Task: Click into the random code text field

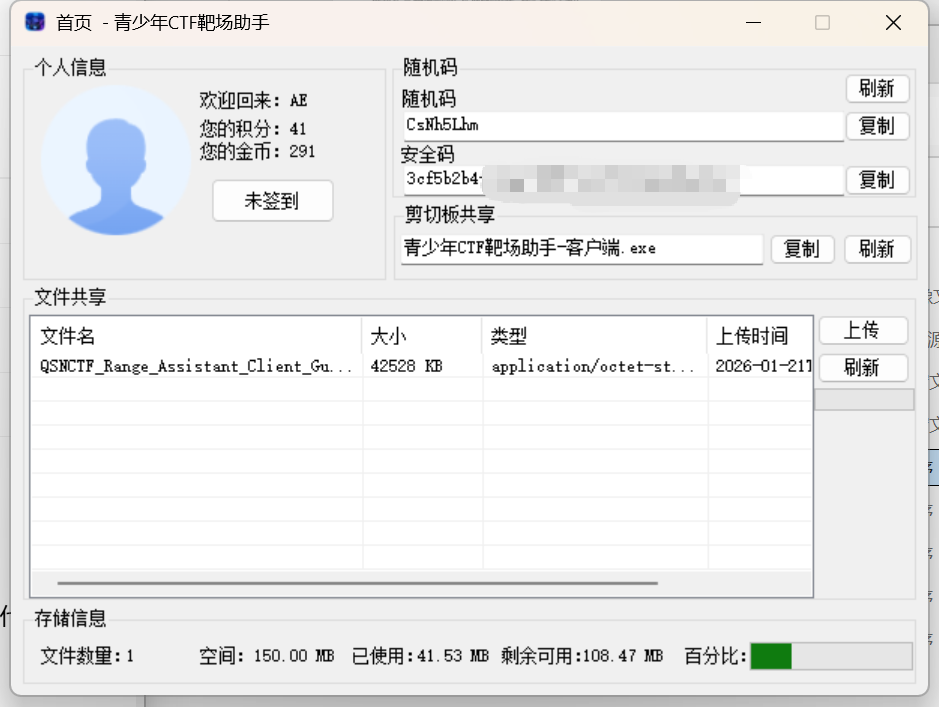Action: point(620,126)
